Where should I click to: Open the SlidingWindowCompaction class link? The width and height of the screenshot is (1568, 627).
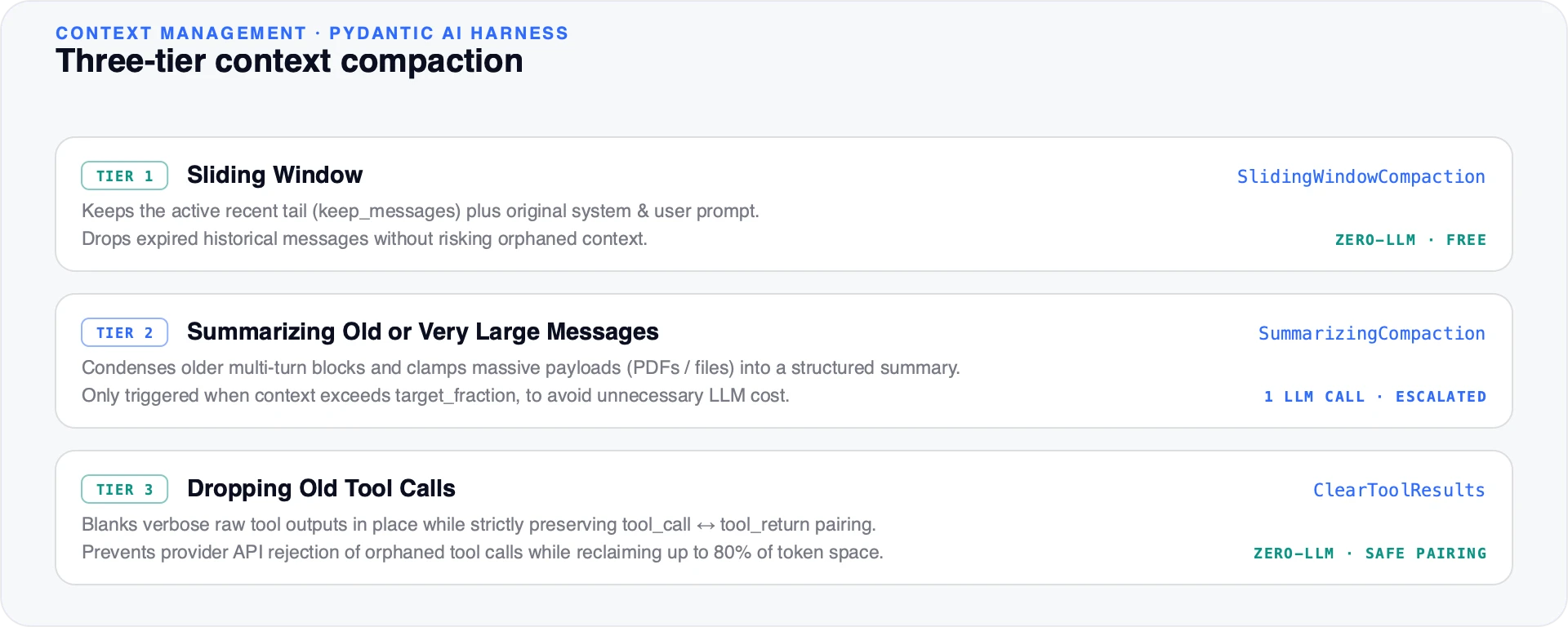(1361, 176)
